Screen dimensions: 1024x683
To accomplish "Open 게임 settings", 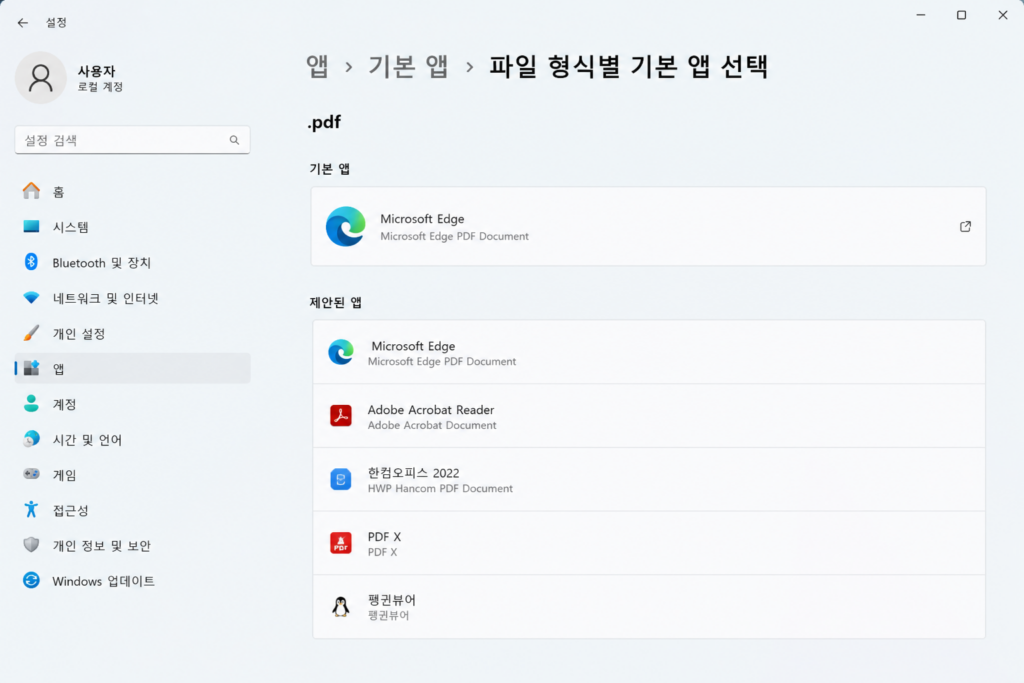I will tap(133, 475).
